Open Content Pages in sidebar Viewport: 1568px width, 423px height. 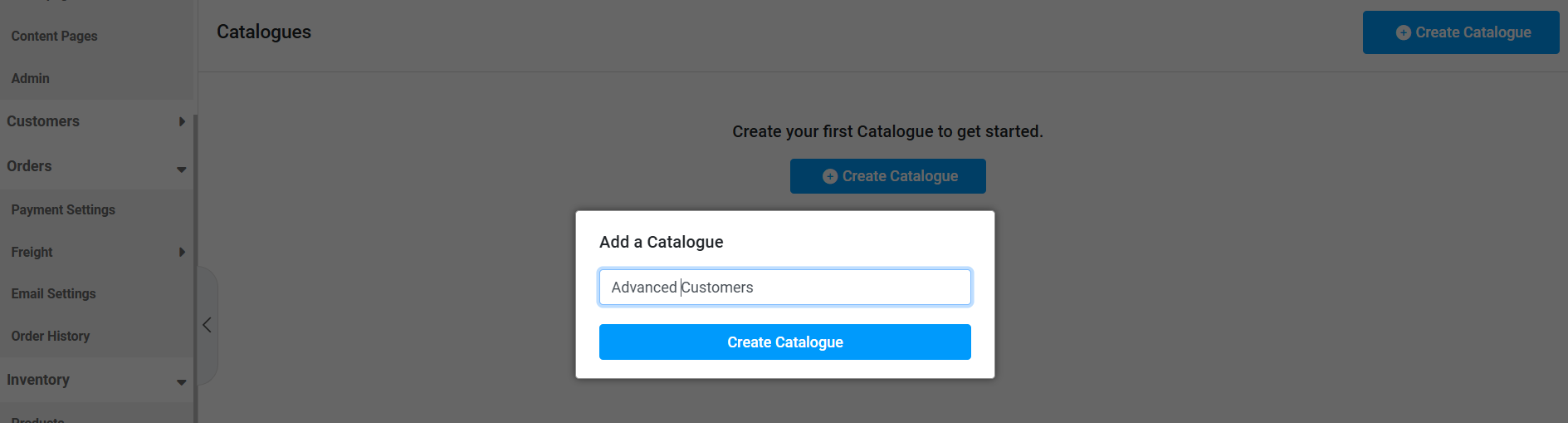(x=54, y=36)
